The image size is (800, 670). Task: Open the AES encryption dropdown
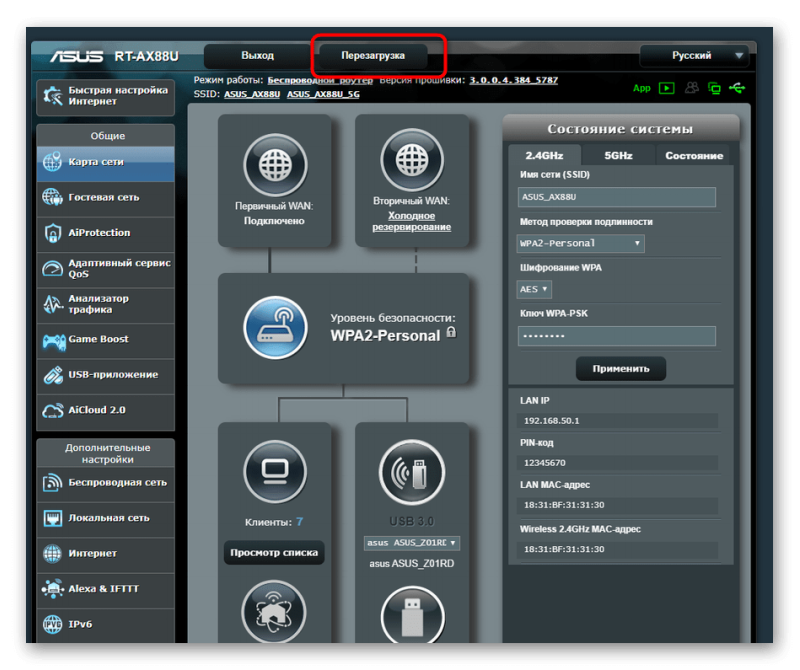[x=534, y=289]
